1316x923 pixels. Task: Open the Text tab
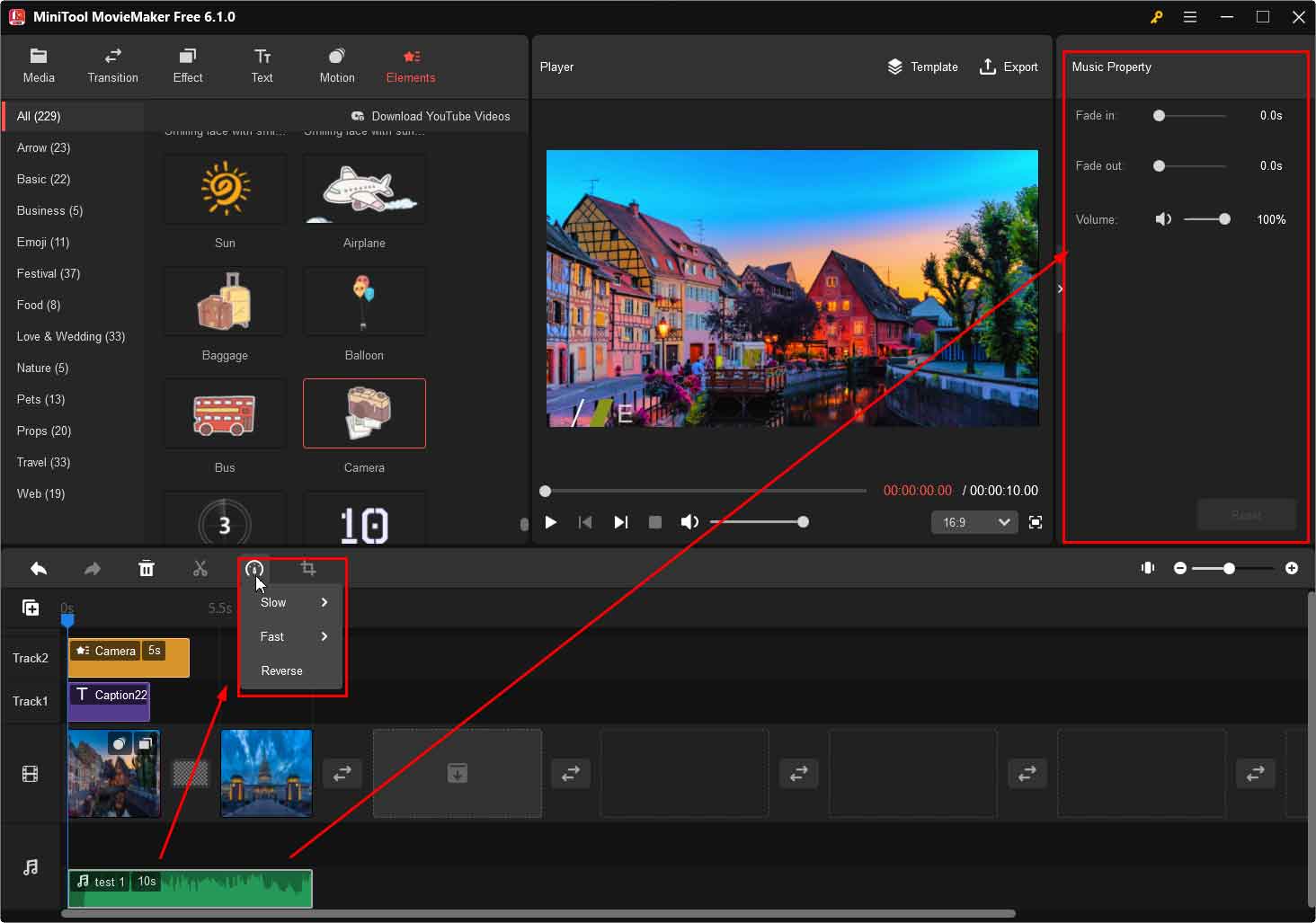point(262,66)
